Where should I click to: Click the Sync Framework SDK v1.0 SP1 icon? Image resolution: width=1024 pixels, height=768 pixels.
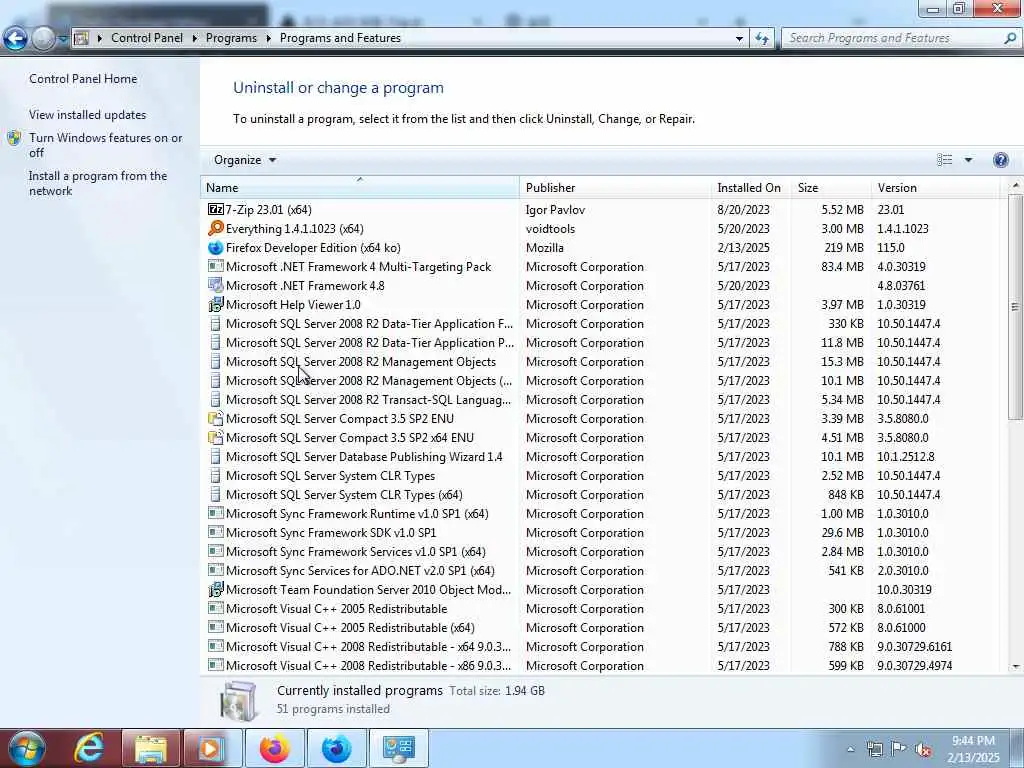(x=216, y=532)
